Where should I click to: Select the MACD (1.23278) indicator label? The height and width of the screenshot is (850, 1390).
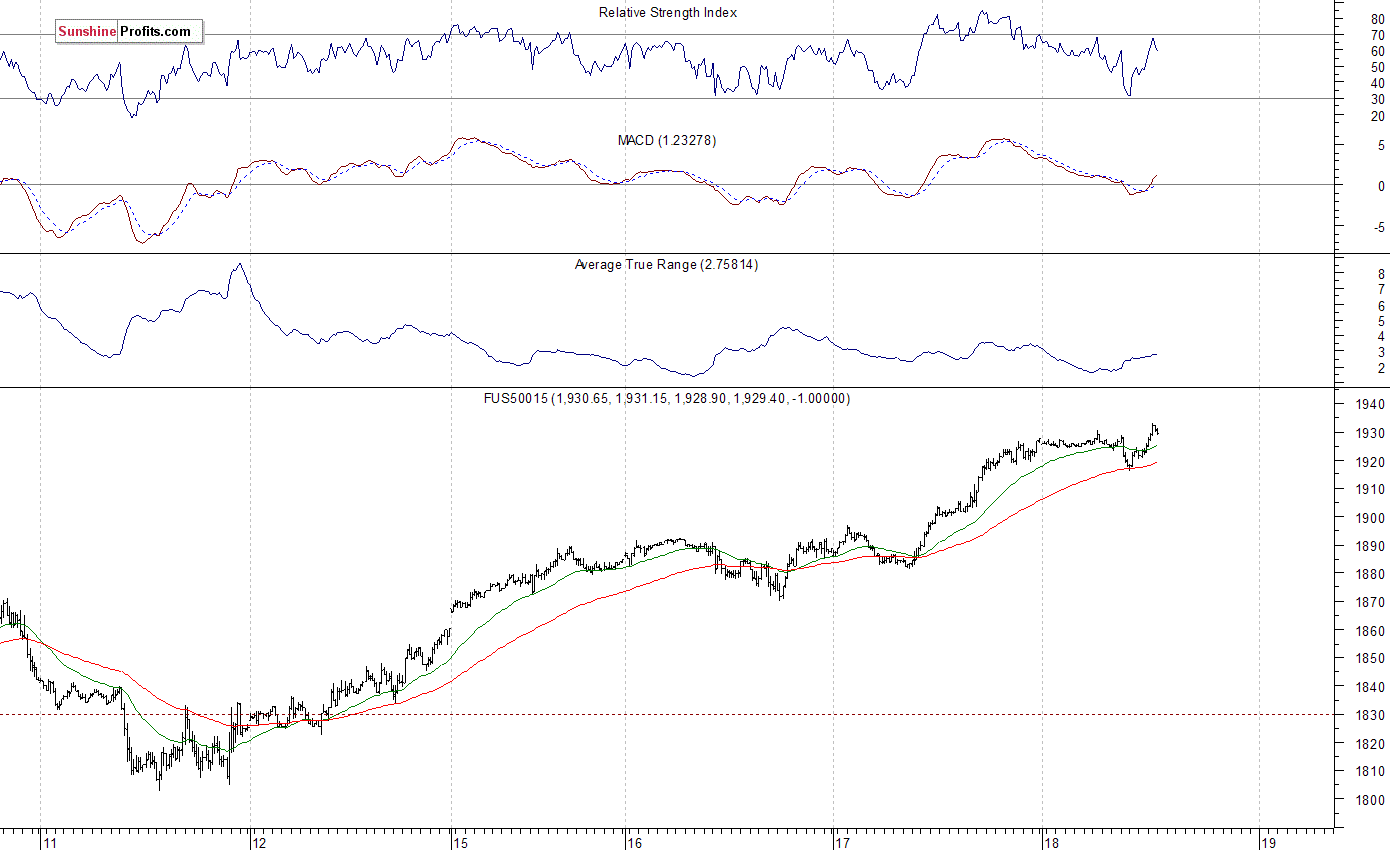pos(667,141)
